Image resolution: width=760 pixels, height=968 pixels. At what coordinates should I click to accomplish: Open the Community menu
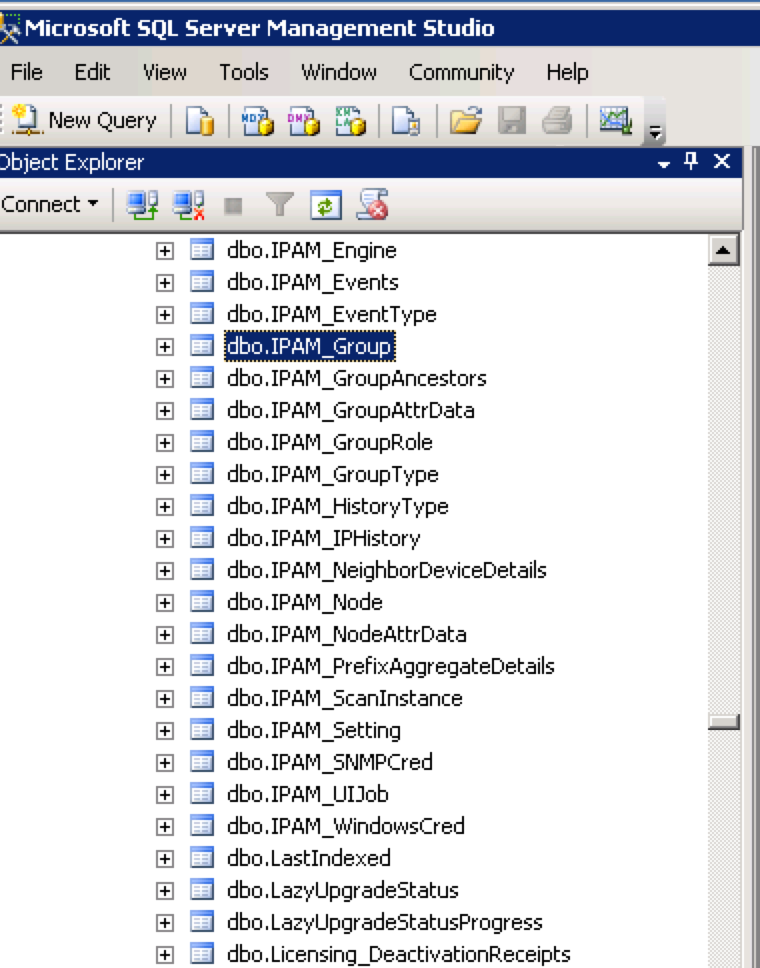pos(461,72)
